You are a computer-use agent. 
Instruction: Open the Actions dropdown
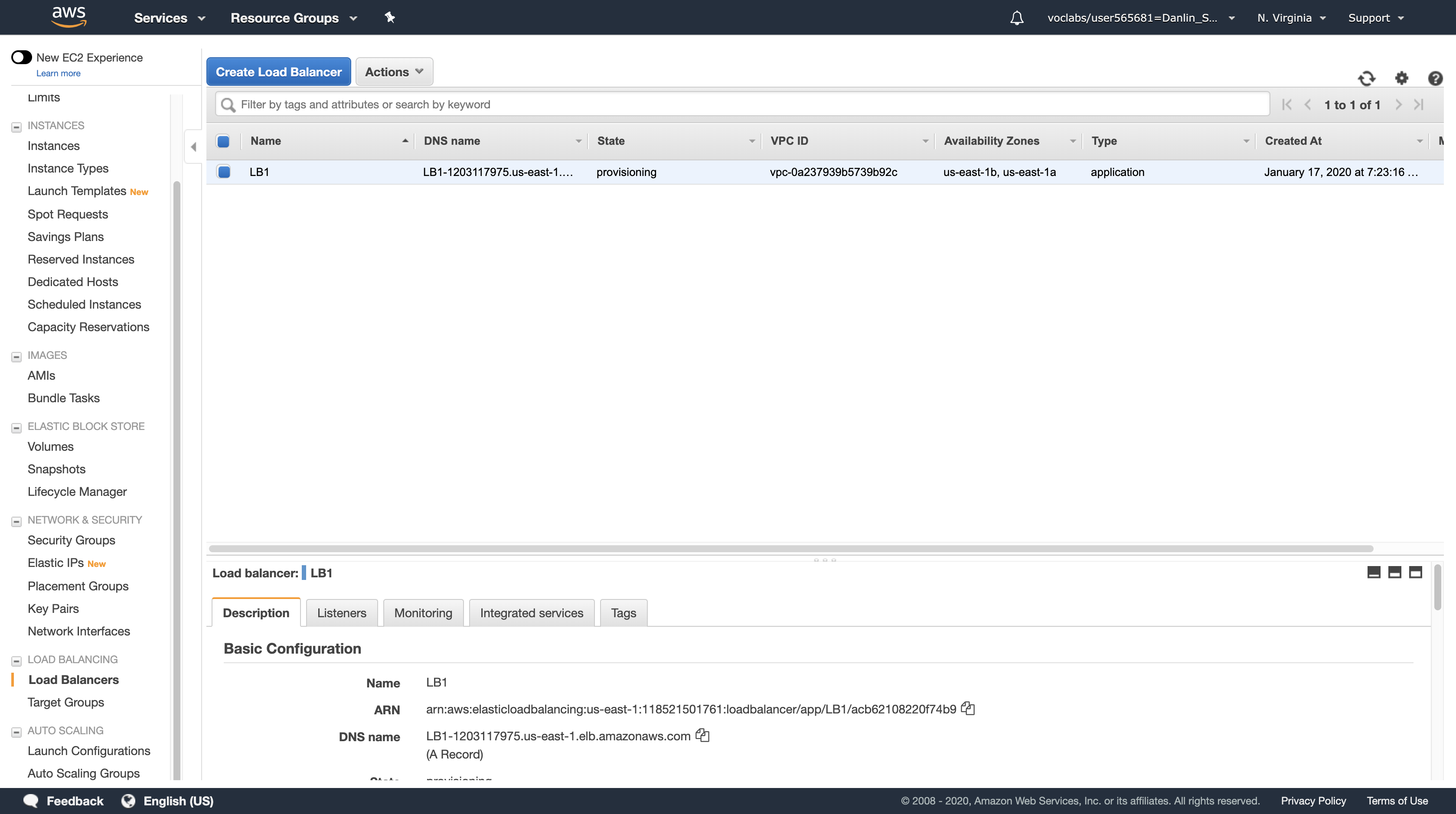(394, 72)
